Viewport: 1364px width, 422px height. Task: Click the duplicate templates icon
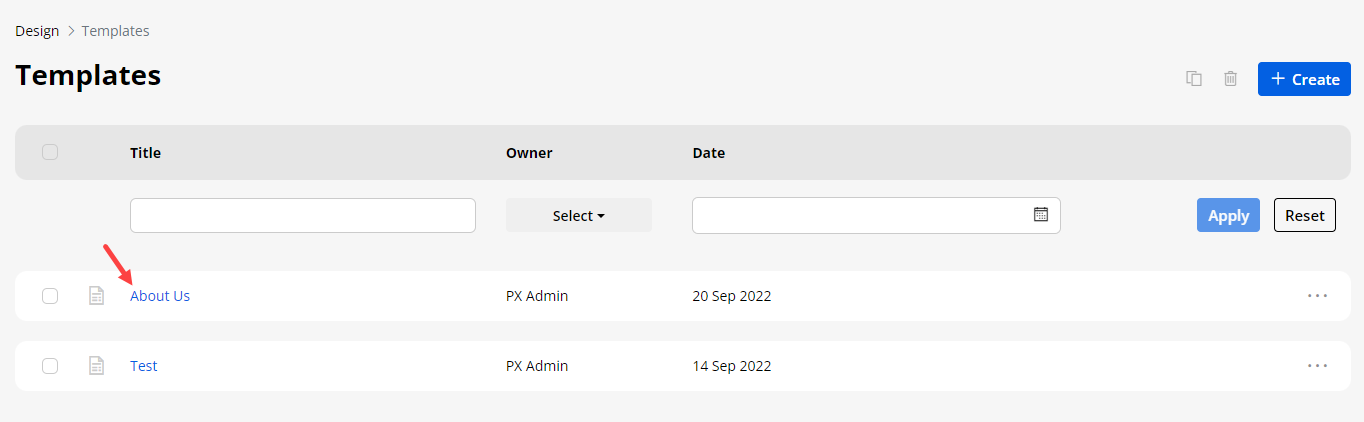click(1193, 79)
